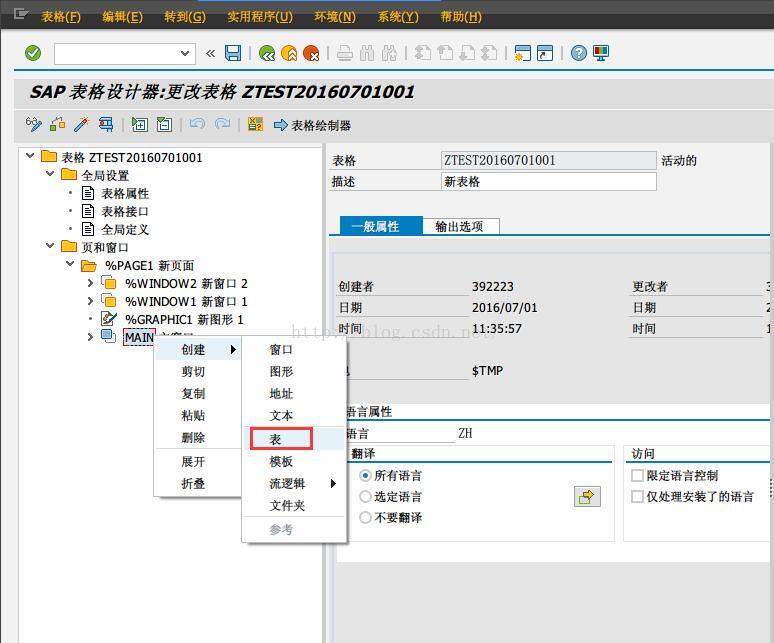
Task: Expand the %WINDOW1 新窗口 1 node
Action: pos(90,301)
